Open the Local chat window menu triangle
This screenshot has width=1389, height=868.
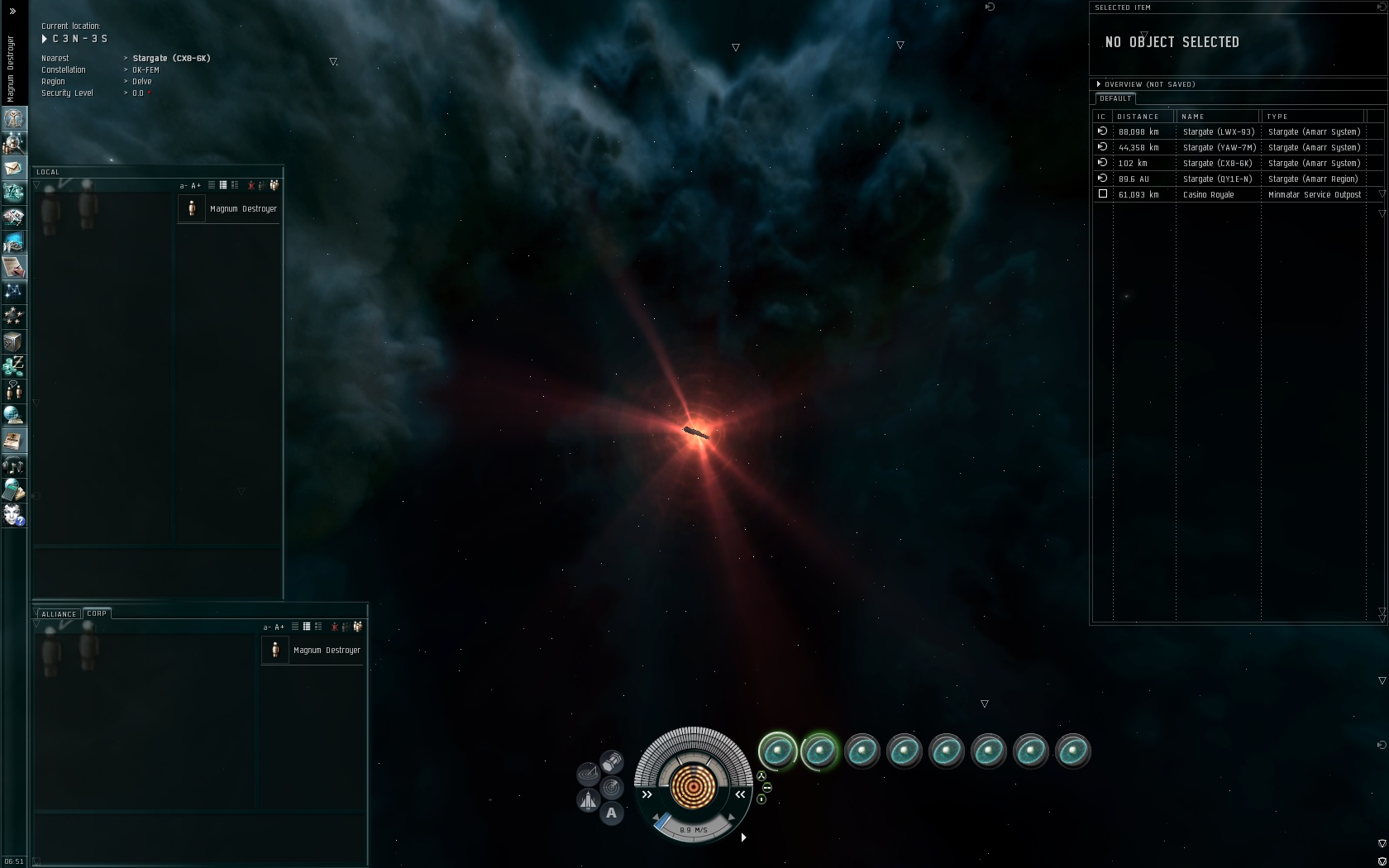click(36, 185)
